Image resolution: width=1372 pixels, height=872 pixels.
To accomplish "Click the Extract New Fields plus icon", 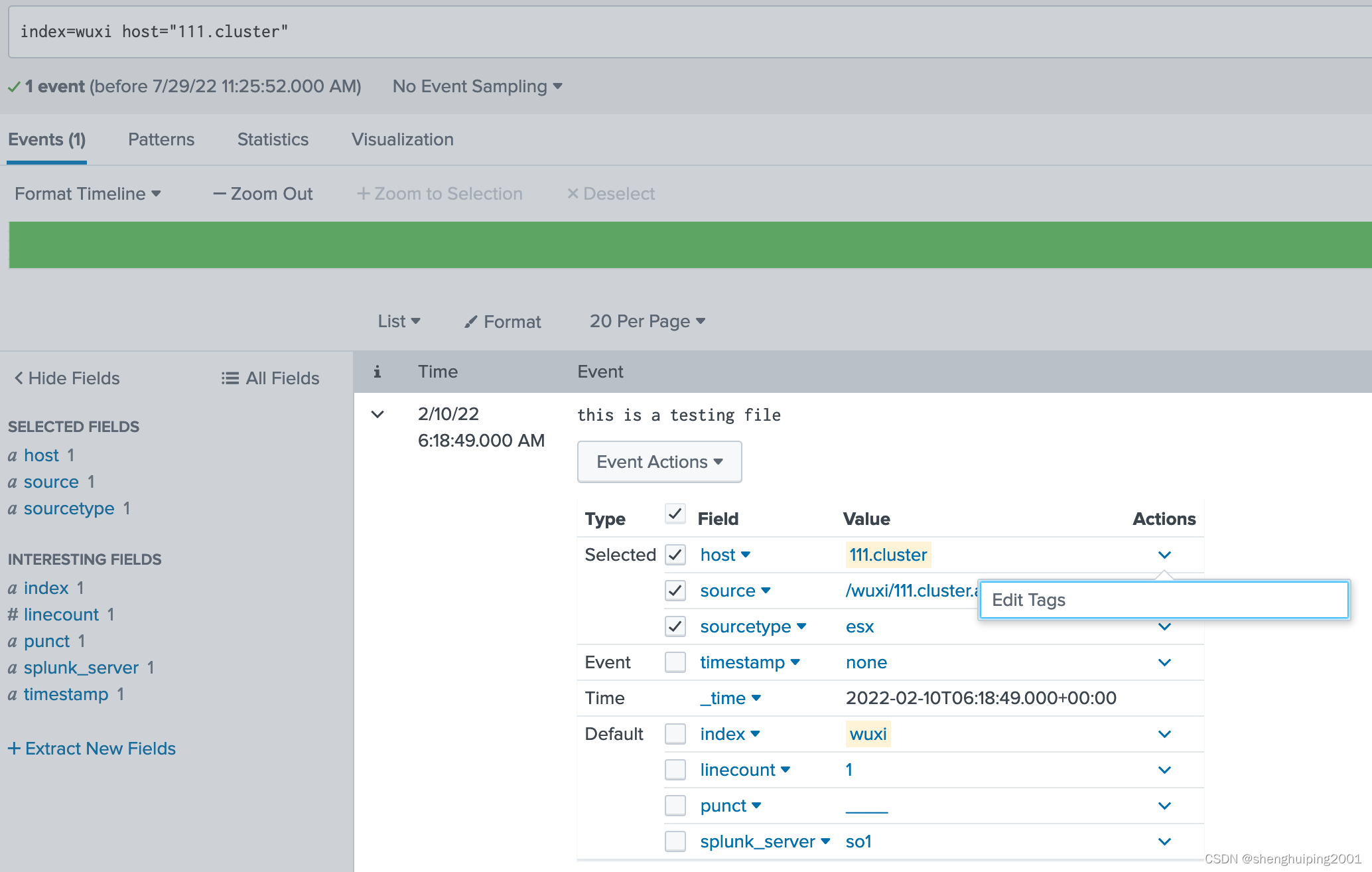I will pos(14,749).
